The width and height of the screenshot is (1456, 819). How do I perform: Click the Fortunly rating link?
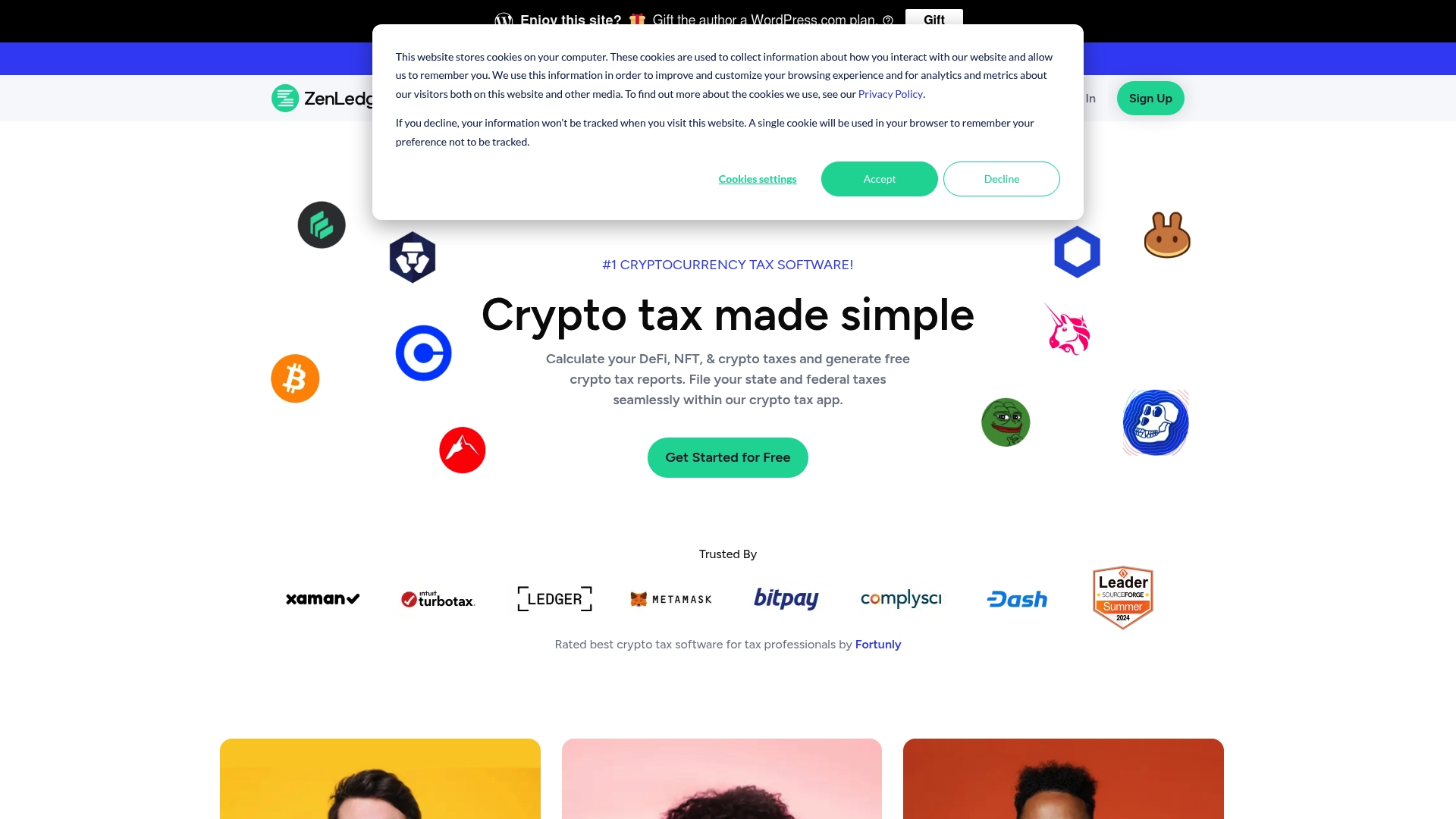pyautogui.click(x=878, y=644)
